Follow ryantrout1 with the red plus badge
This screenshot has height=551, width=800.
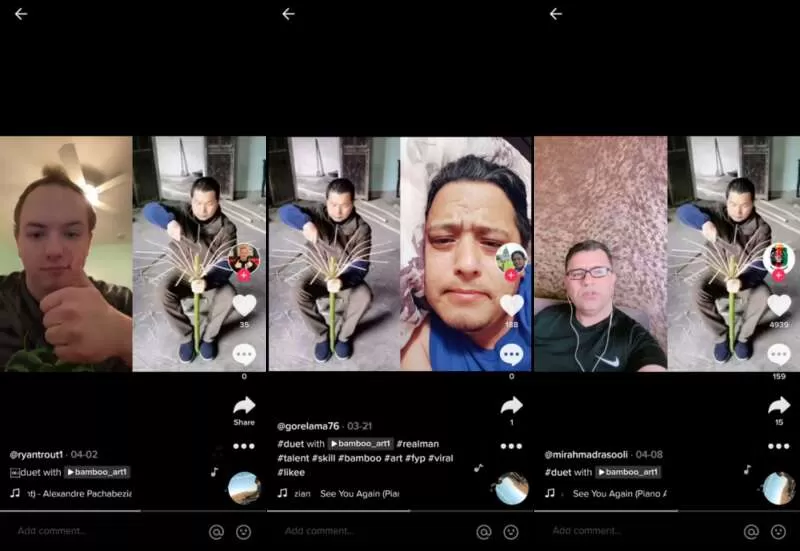pyautogui.click(x=244, y=276)
